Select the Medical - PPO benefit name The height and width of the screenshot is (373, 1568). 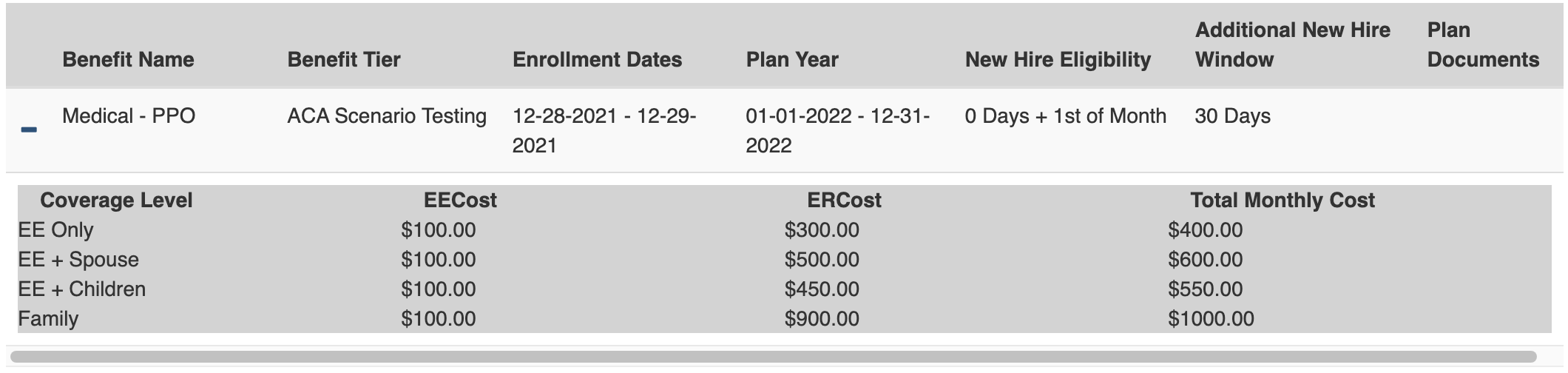(129, 116)
